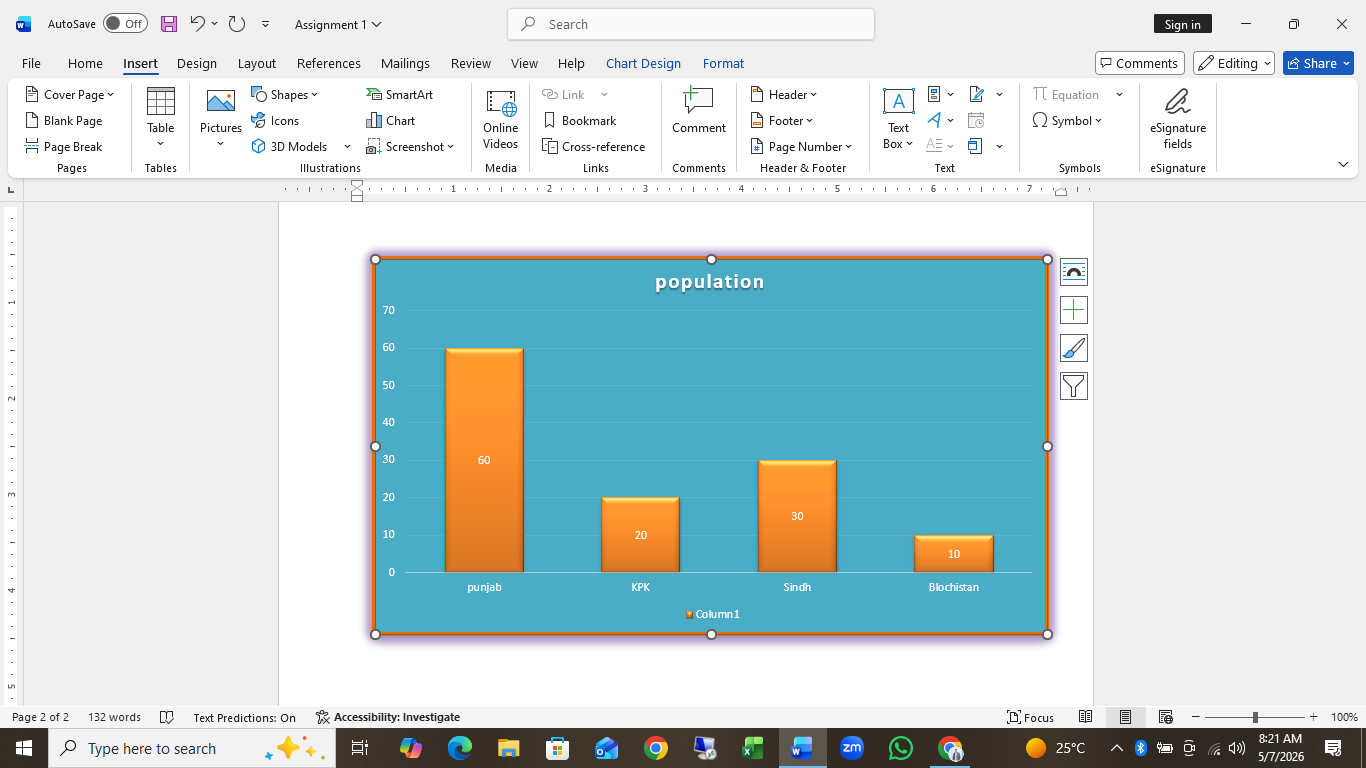Open Chart Elements plus button
Image resolution: width=1366 pixels, height=768 pixels.
click(1074, 310)
